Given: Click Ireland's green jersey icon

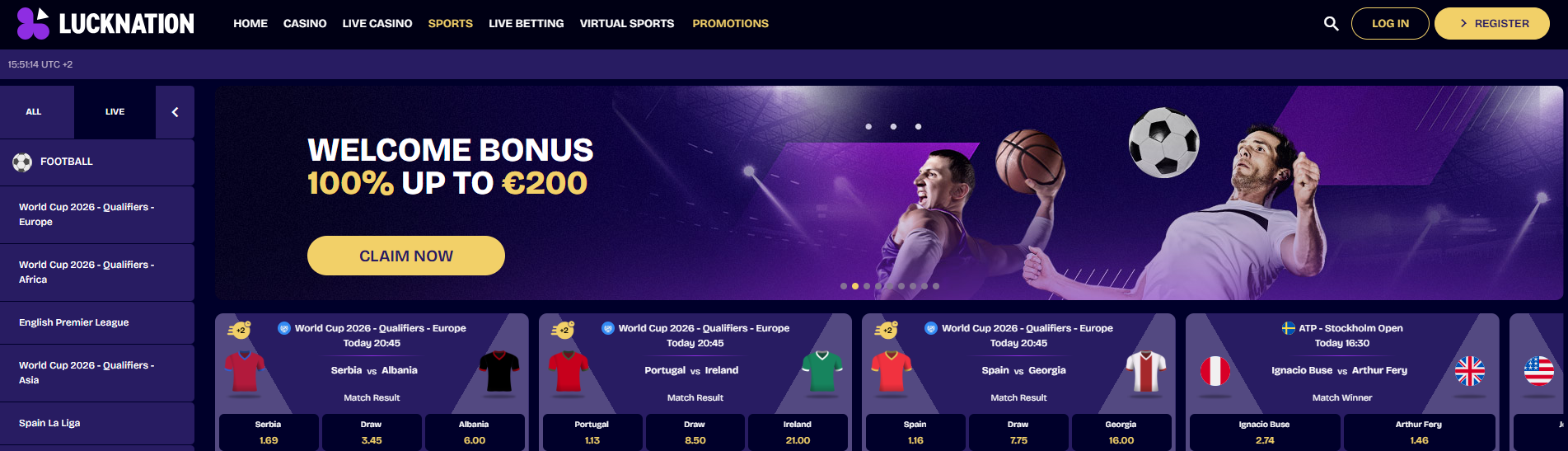Looking at the screenshot, I should [x=822, y=371].
